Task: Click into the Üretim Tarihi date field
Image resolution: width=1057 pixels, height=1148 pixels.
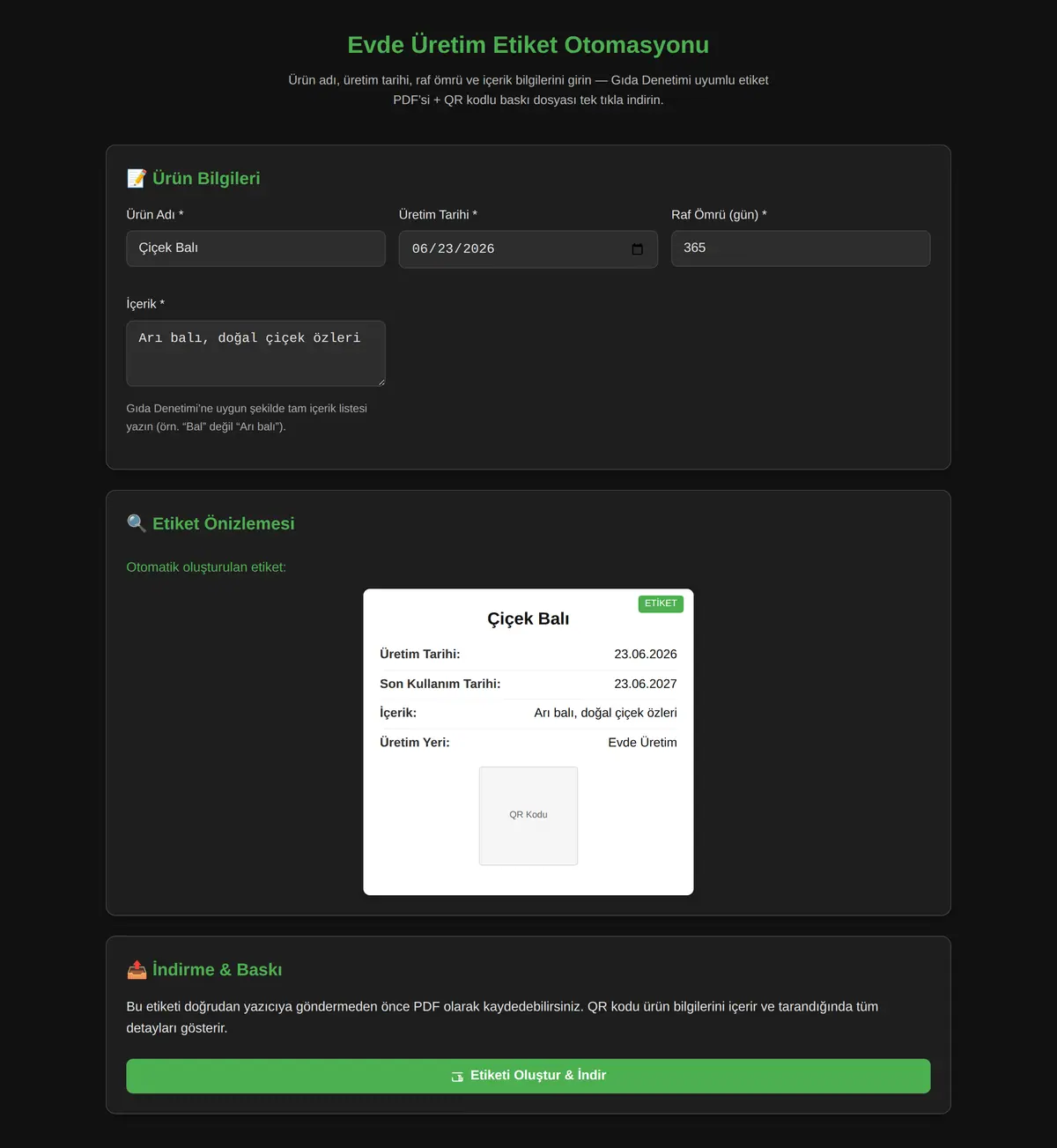Action: point(528,249)
